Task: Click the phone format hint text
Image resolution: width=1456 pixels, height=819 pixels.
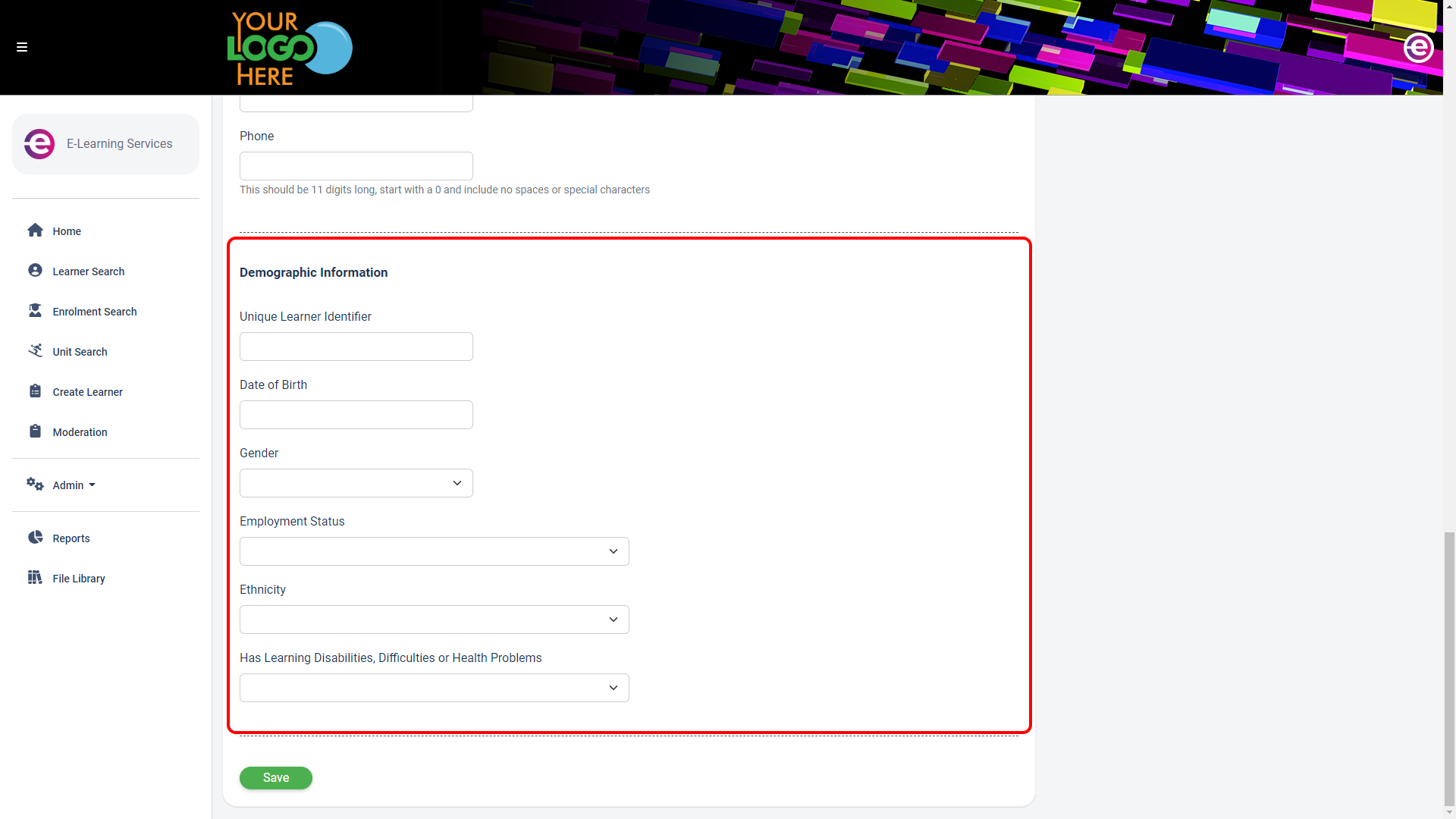Action: pos(444,190)
